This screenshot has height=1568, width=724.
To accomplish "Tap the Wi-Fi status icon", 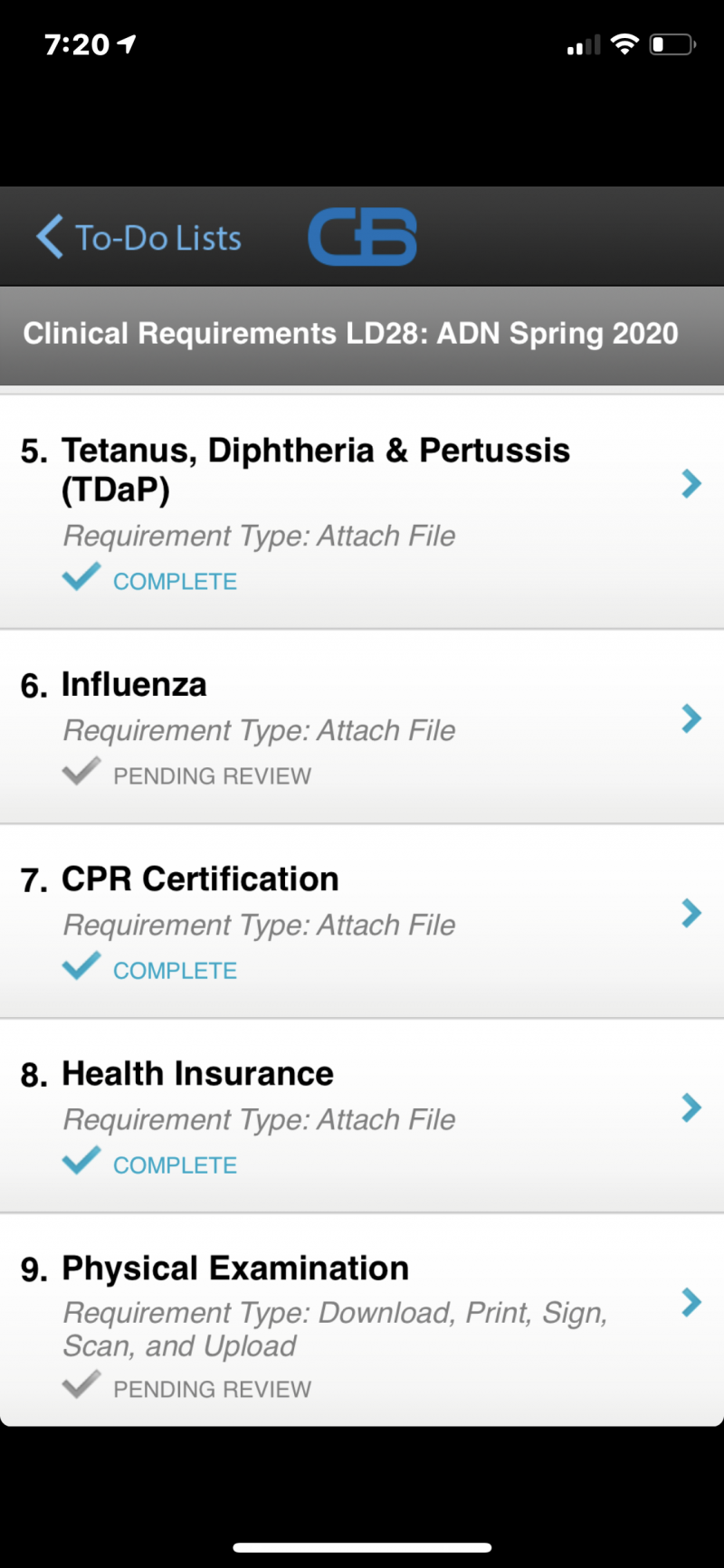I will 624,43.
